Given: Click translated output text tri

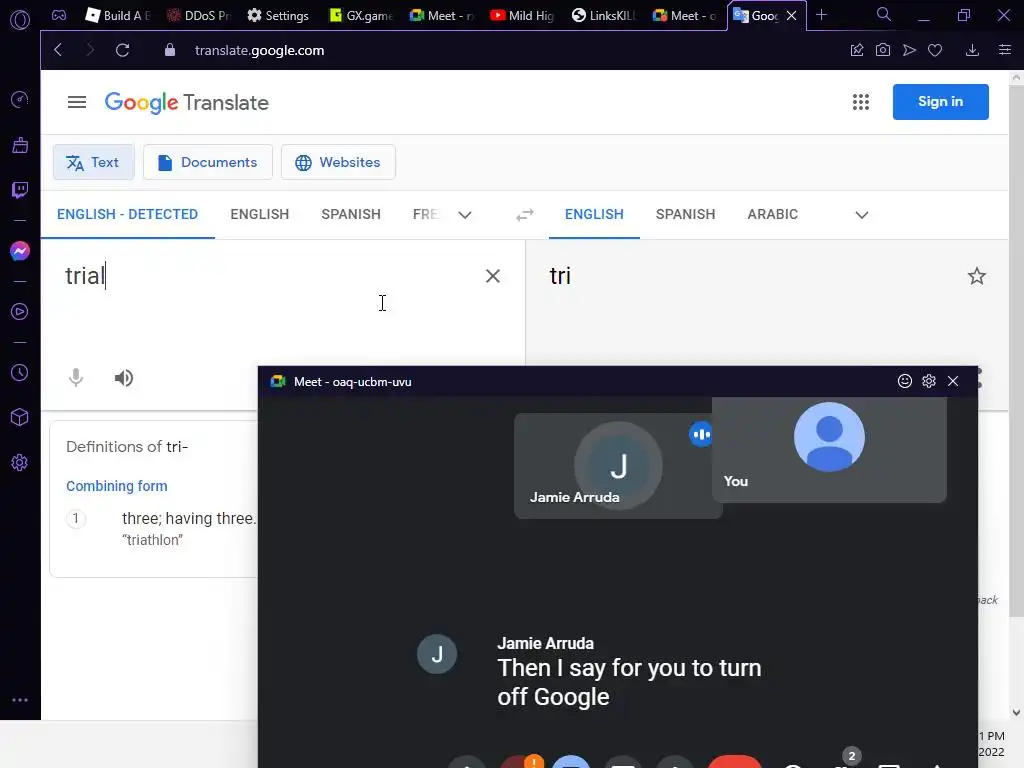Looking at the screenshot, I should (x=560, y=276).
